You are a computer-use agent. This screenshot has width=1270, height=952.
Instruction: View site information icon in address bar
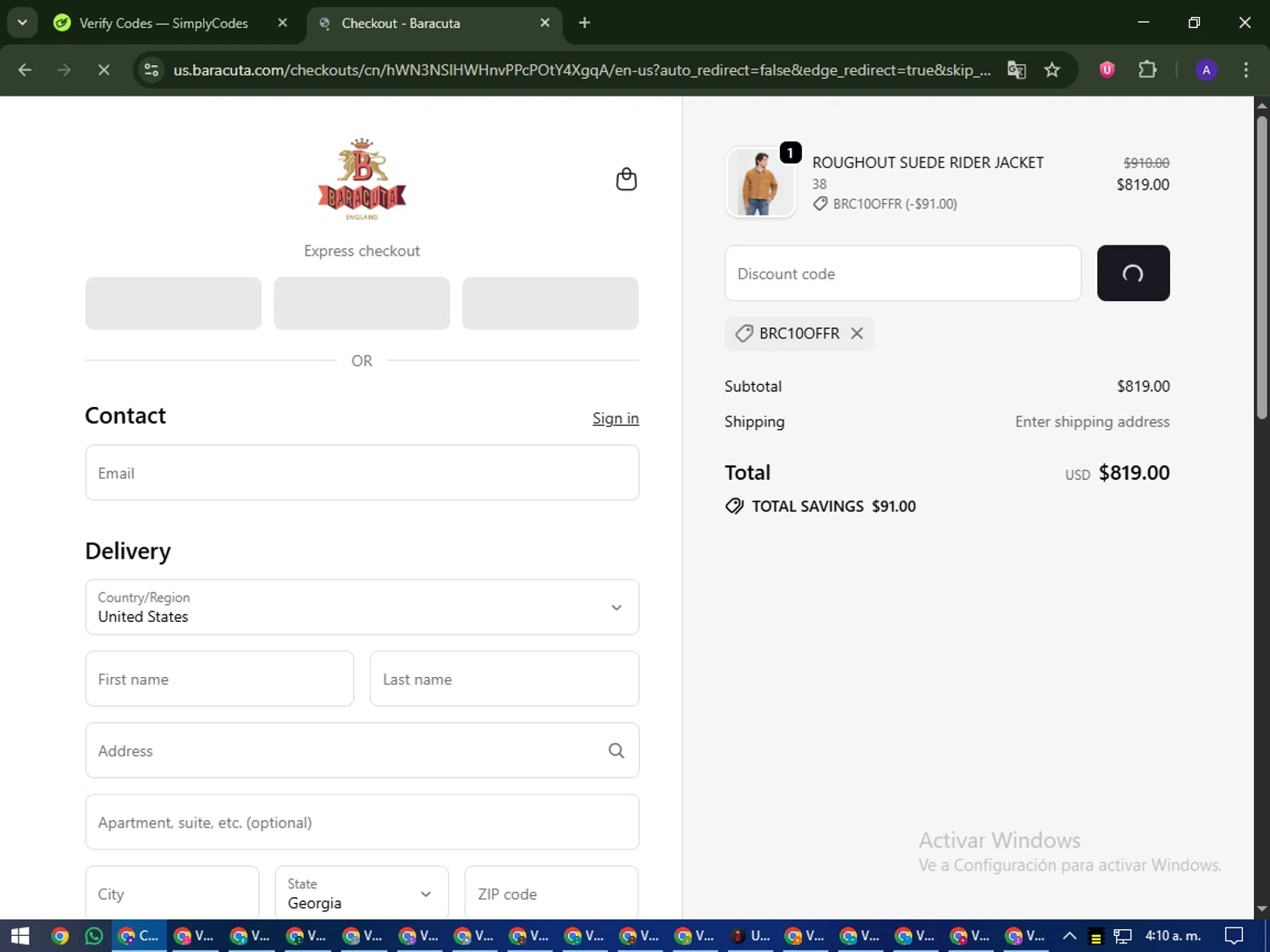point(152,70)
